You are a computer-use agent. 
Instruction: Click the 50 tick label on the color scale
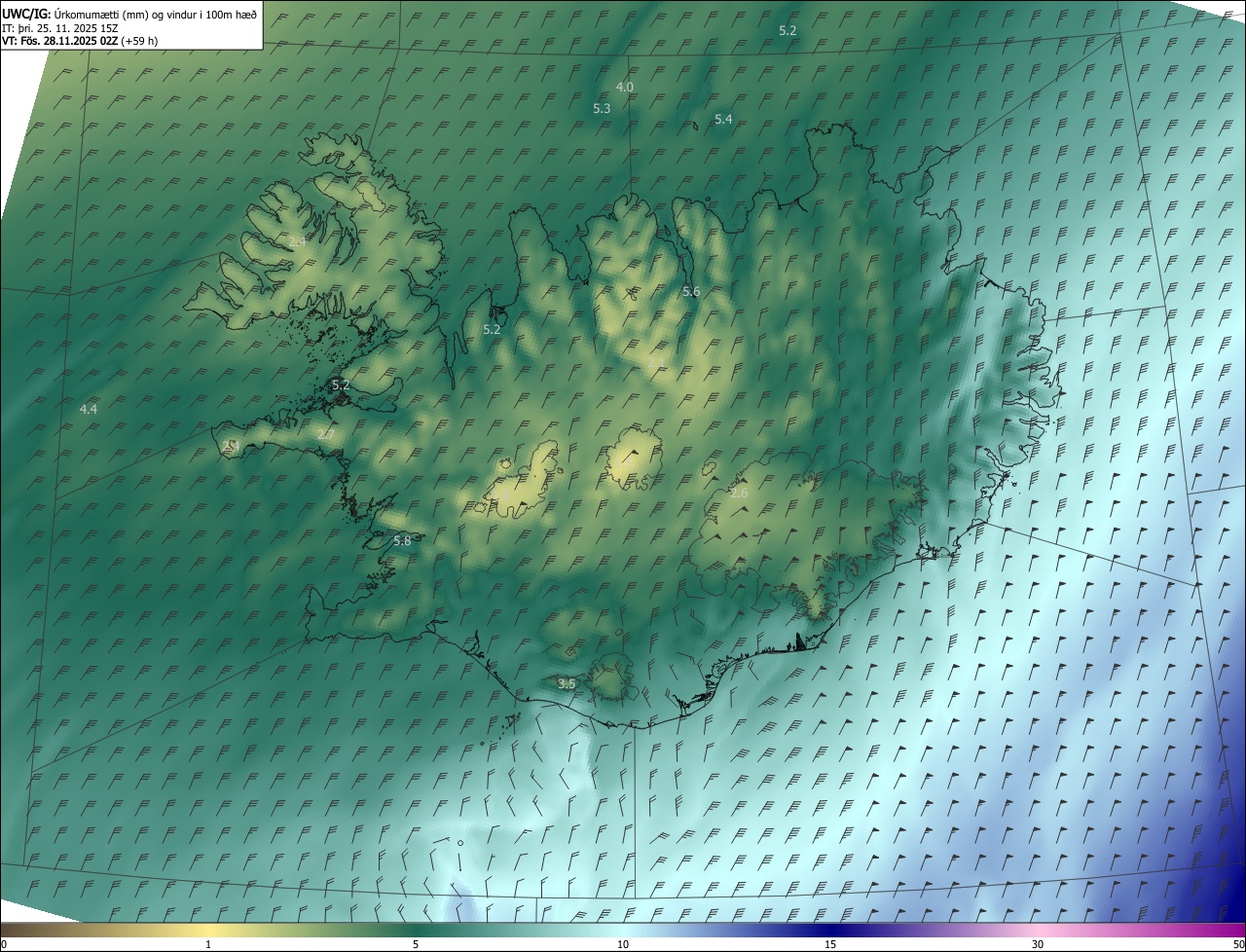coord(1238,945)
